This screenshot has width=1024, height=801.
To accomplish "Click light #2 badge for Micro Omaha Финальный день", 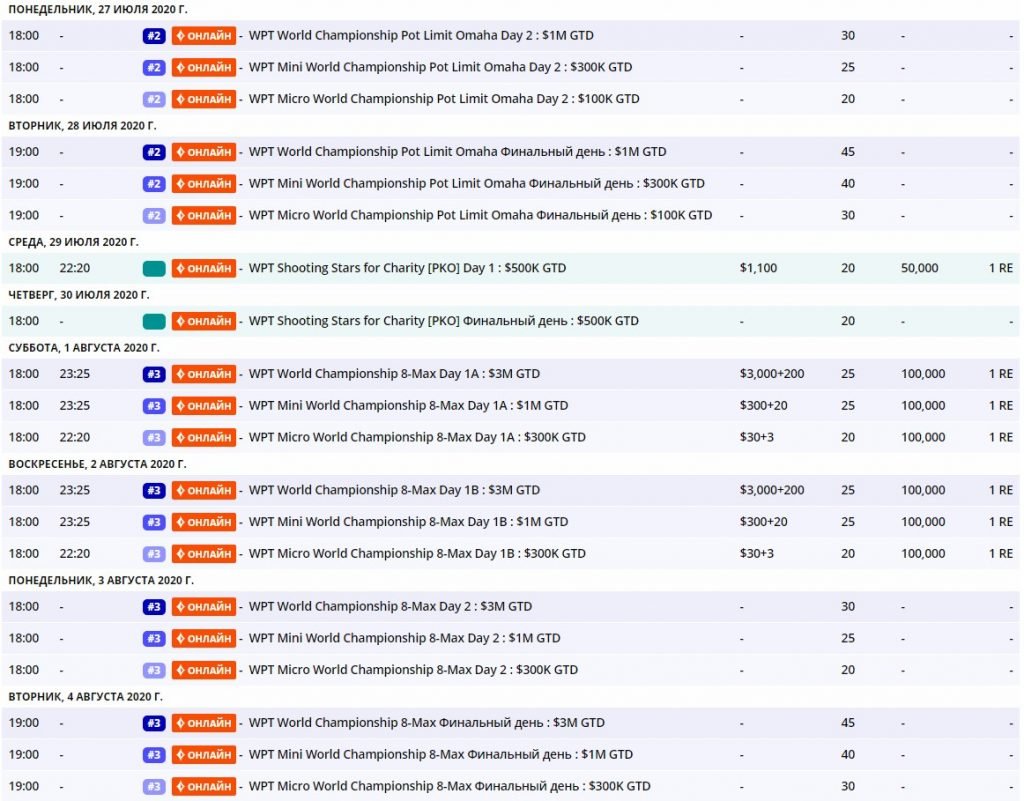I will tap(153, 216).
